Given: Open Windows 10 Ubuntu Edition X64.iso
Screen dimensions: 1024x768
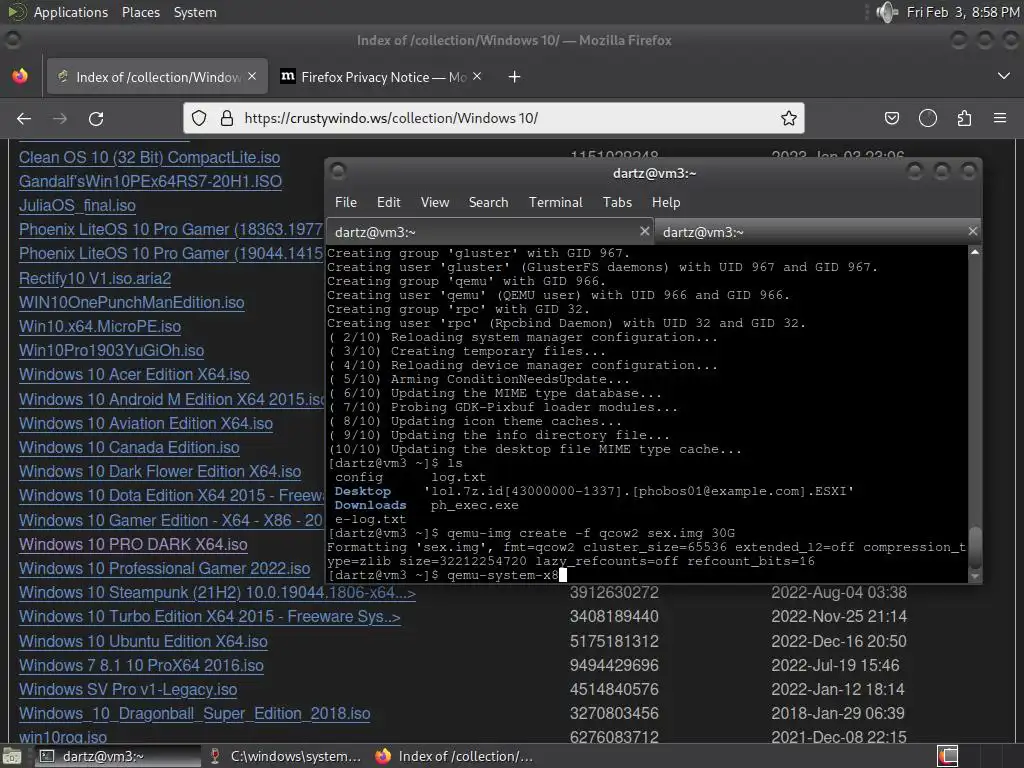Looking at the screenshot, I should pos(143,641).
